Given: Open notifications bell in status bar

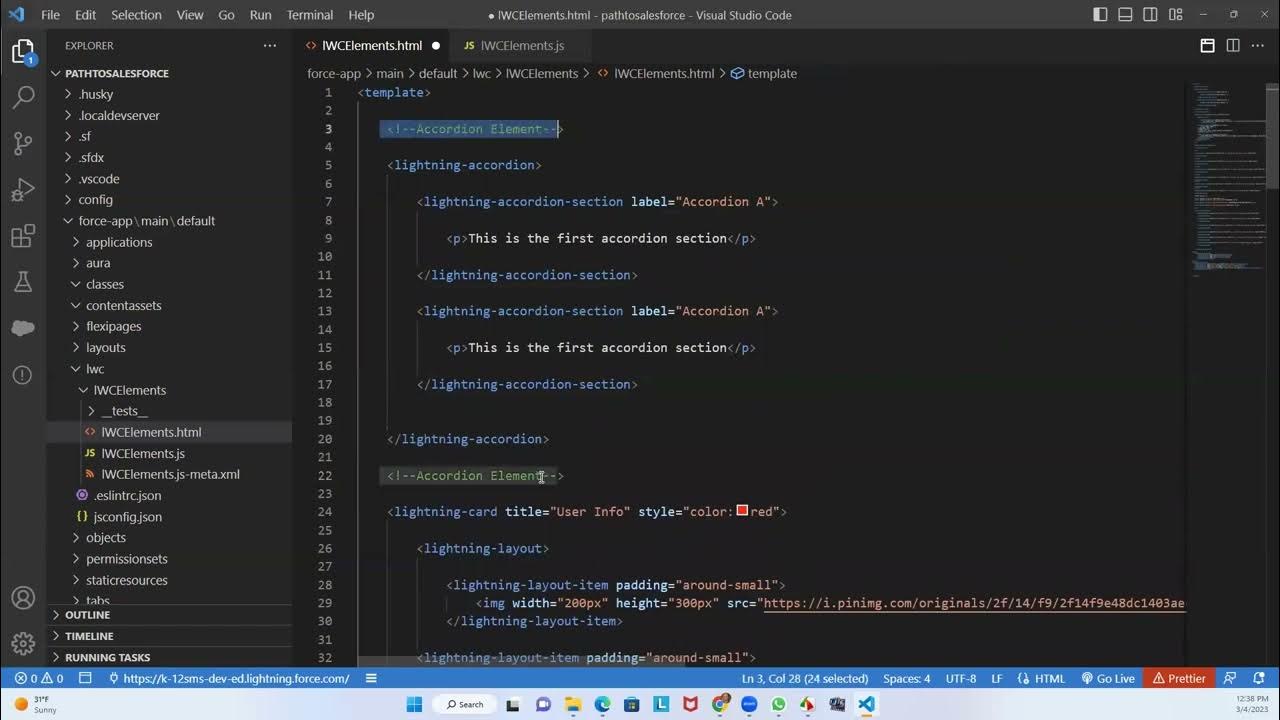Looking at the screenshot, I should coord(1257,678).
